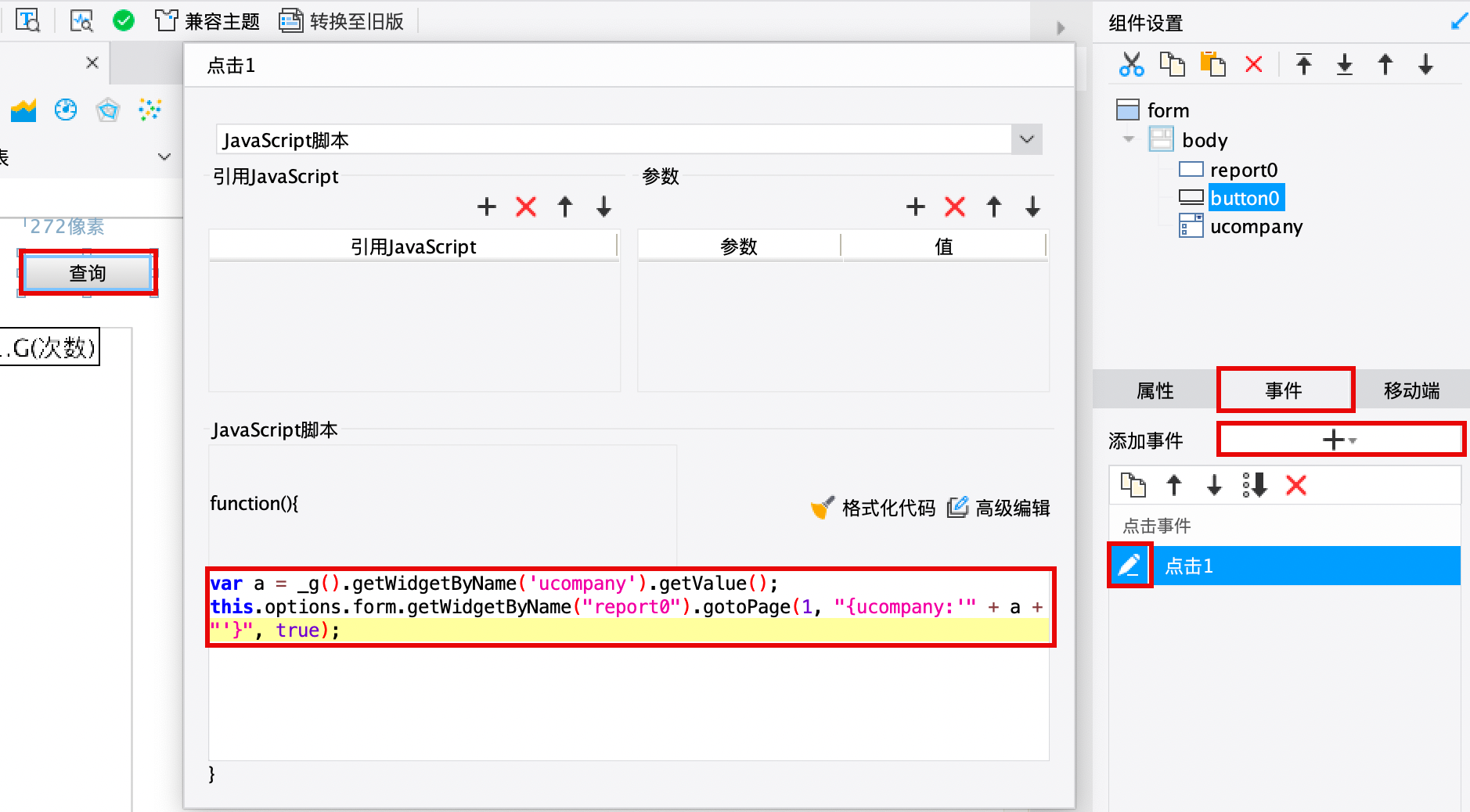This screenshot has width=1470, height=812.
Task: Click the area chart icon in left panel
Action: point(23,110)
